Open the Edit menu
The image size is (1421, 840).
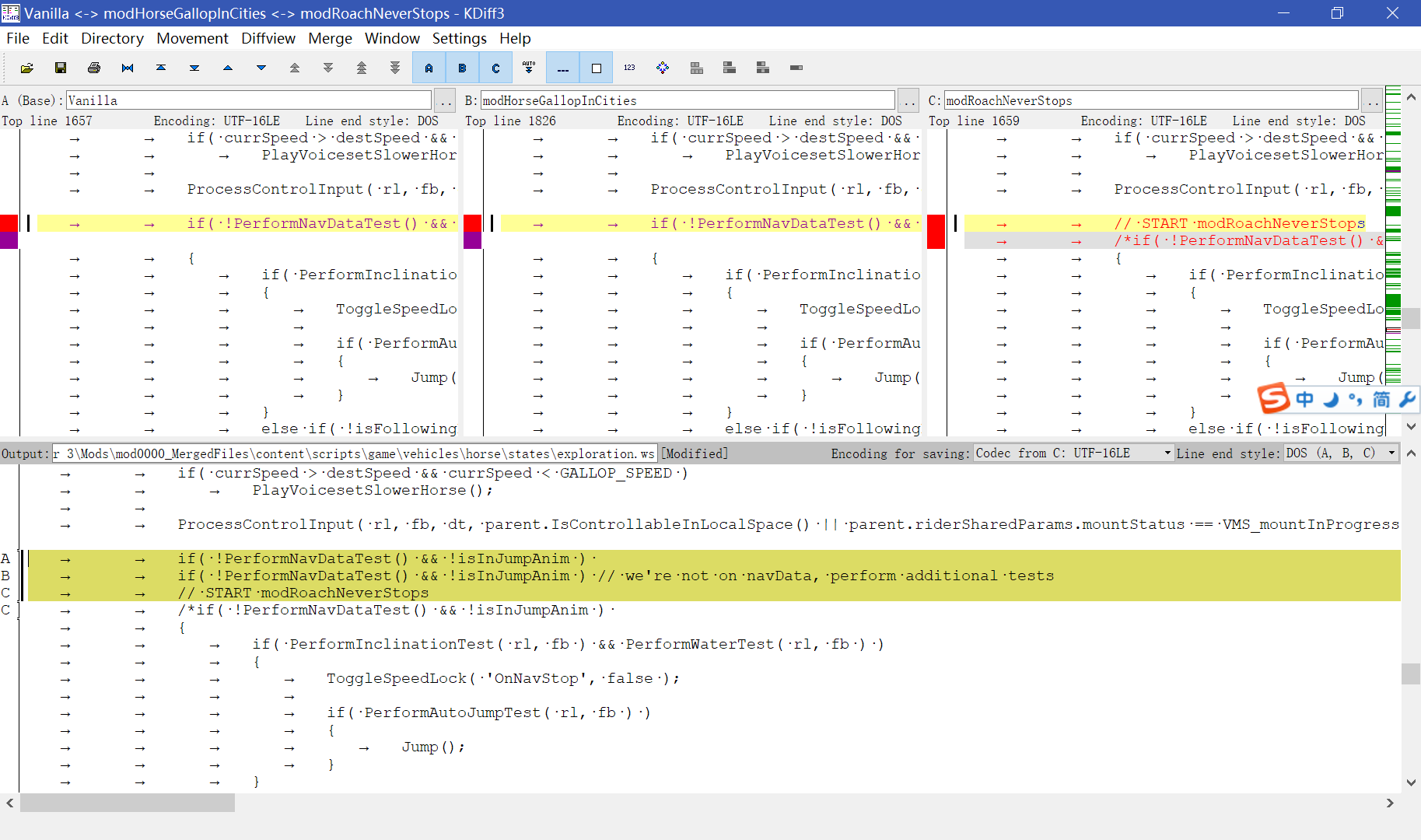tap(55, 38)
